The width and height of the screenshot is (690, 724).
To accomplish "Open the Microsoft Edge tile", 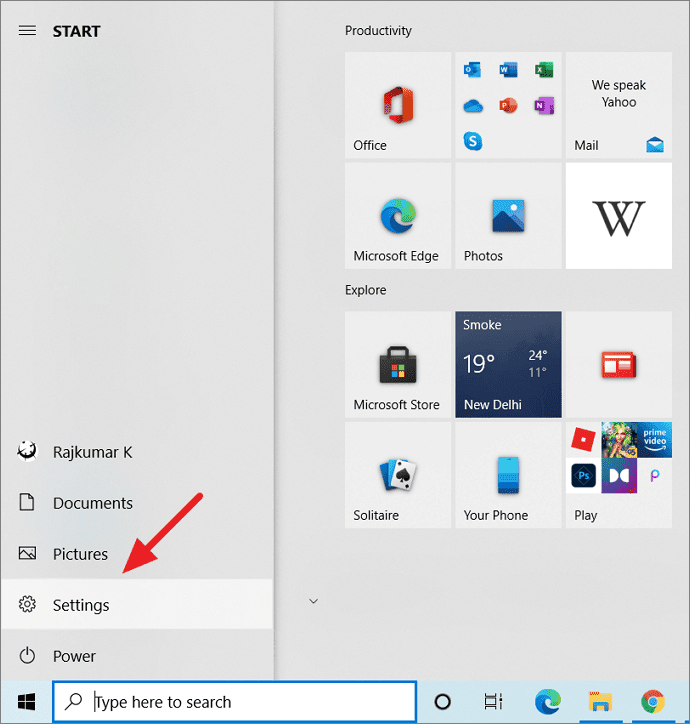I will [398, 216].
